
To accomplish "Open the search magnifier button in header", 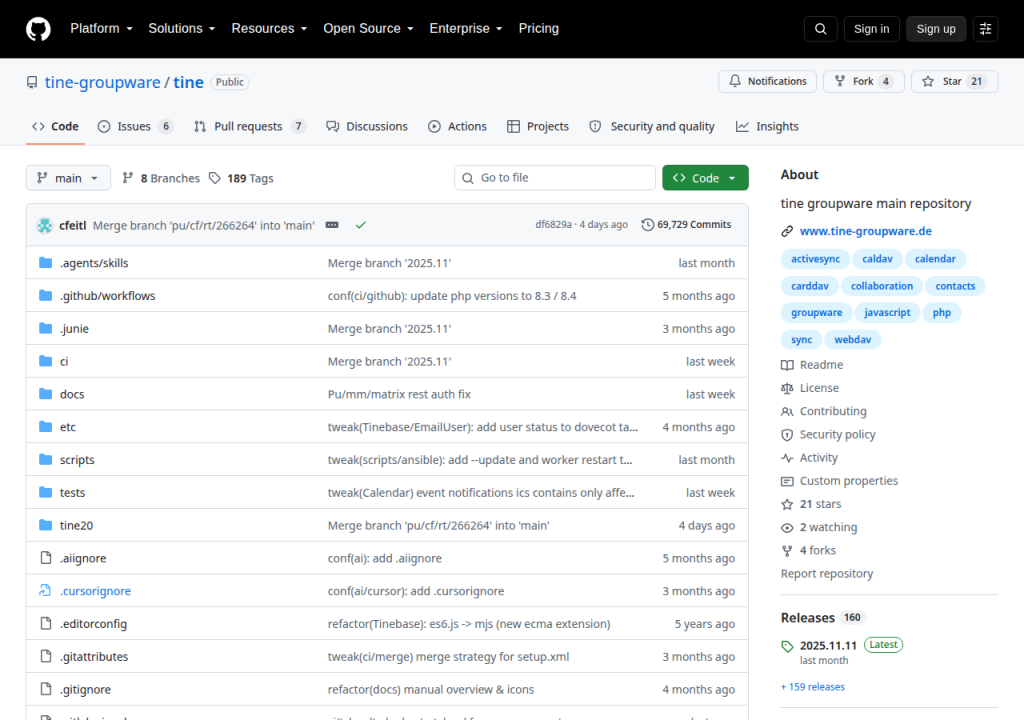I will pos(821,29).
